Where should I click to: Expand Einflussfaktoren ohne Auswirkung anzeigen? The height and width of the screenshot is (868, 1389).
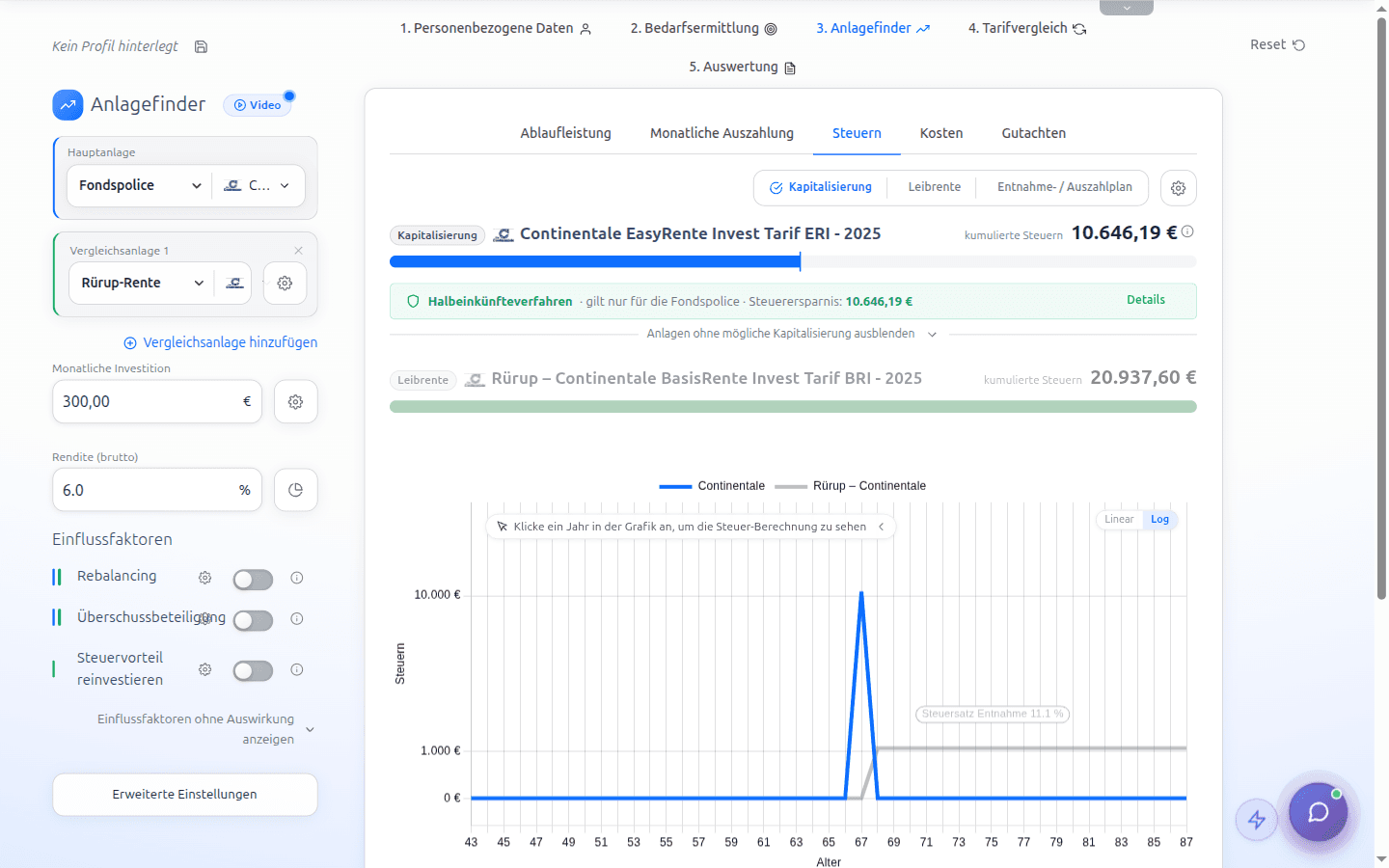206,729
